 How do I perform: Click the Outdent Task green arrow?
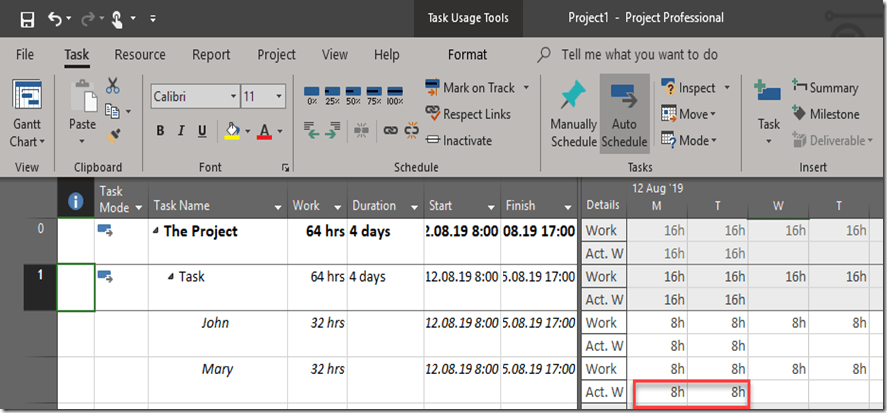pyautogui.click(x=311, y=131)
